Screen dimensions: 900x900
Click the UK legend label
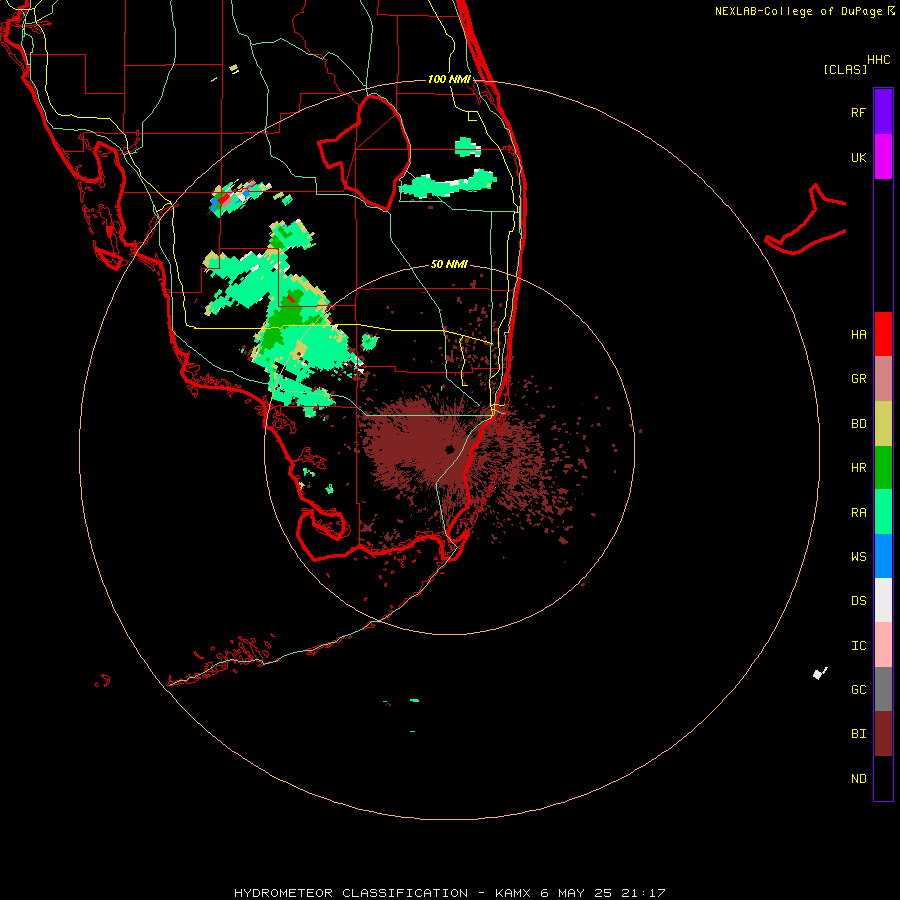tap(858, 157)
